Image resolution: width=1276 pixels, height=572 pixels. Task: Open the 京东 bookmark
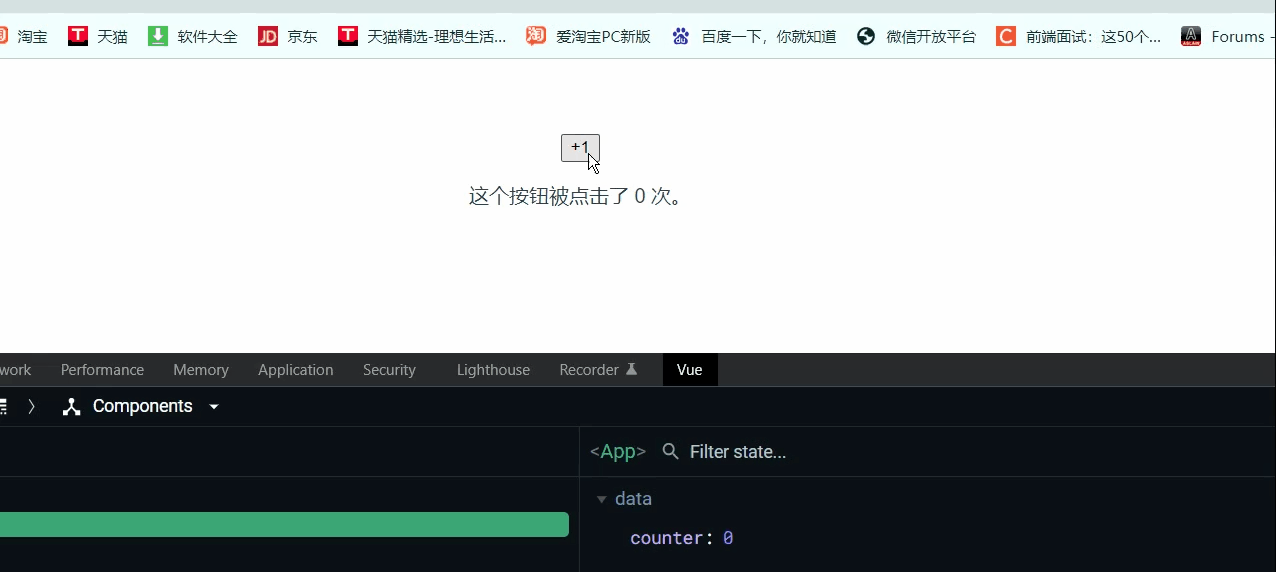pyautogui.click(x=288, y=36)
